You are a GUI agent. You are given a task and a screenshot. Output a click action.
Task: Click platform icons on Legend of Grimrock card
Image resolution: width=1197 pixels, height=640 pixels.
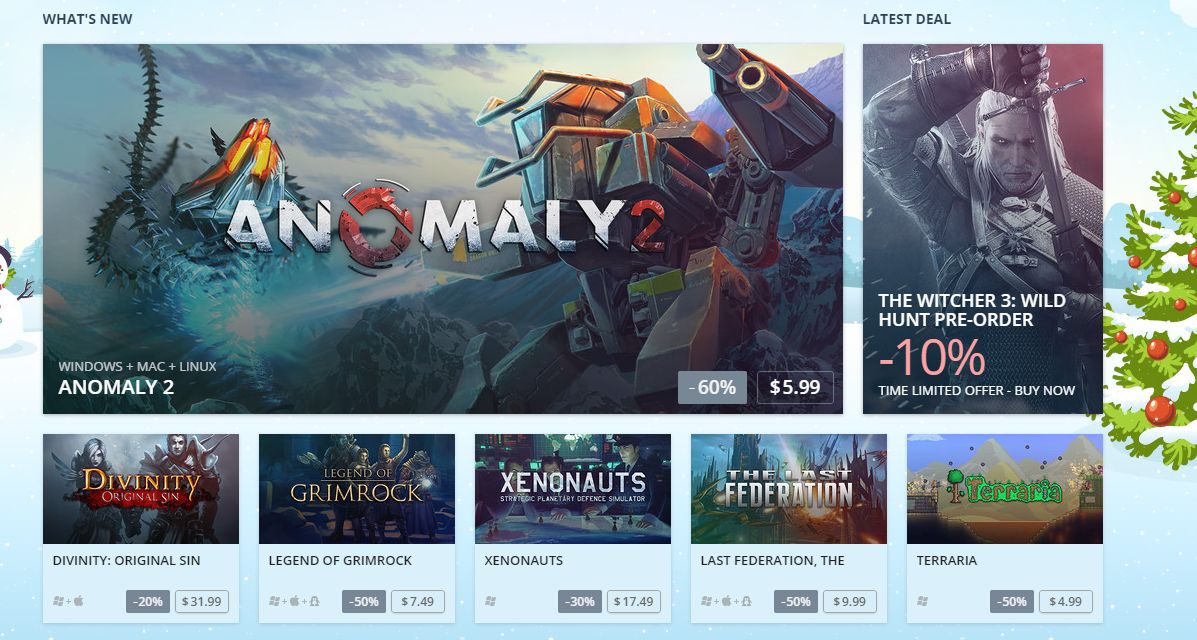[x=294, y=601]
